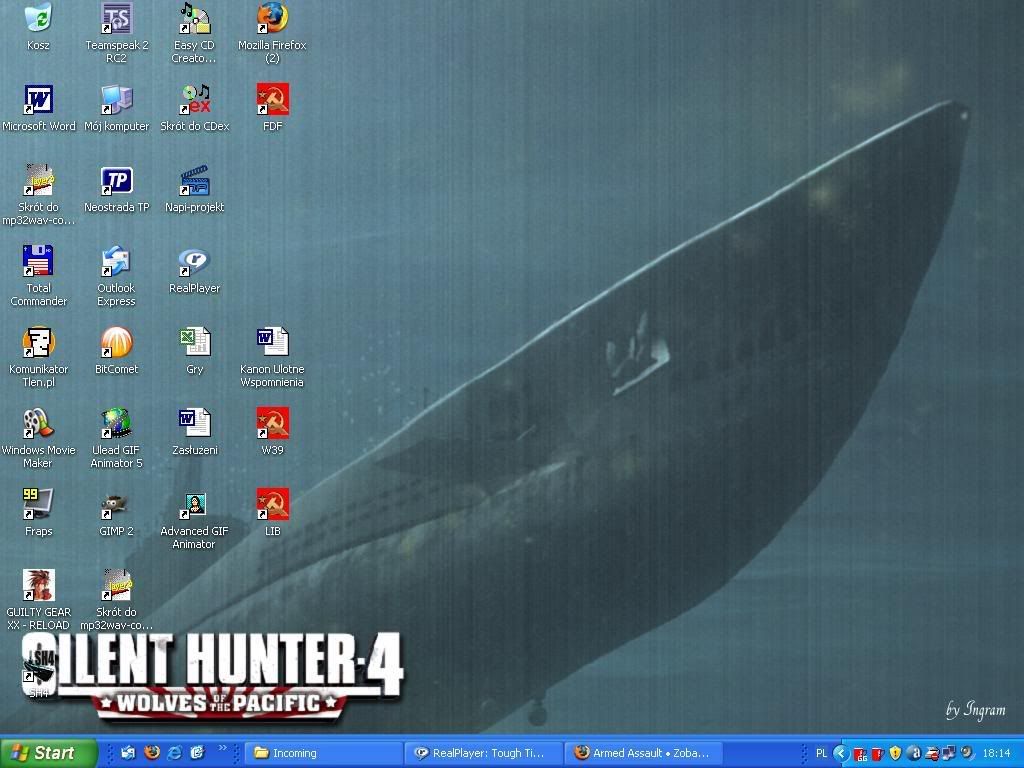
Task: Switch to the Incoming folder taskbar button
Action: click(324, 753)
